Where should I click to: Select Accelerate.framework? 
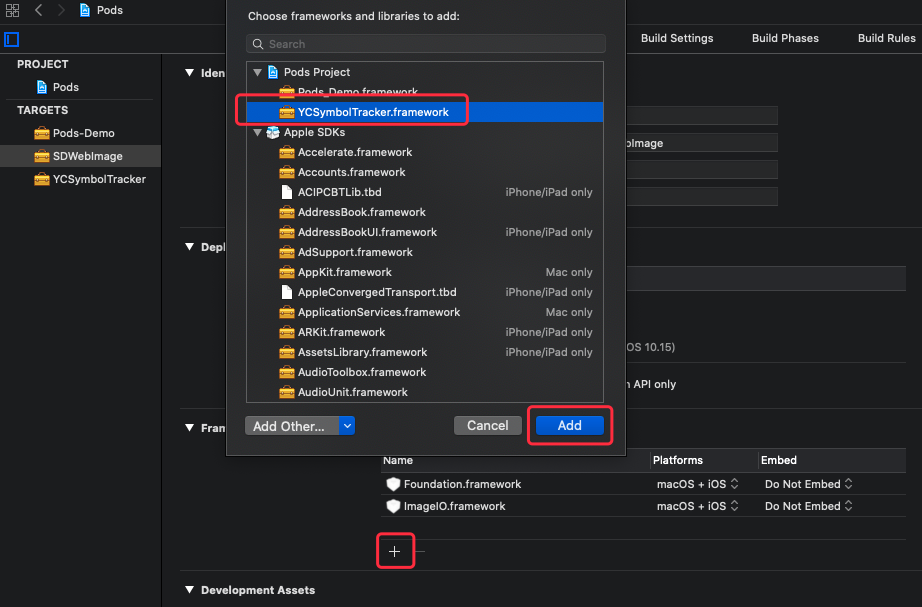[x=425, y=152]
